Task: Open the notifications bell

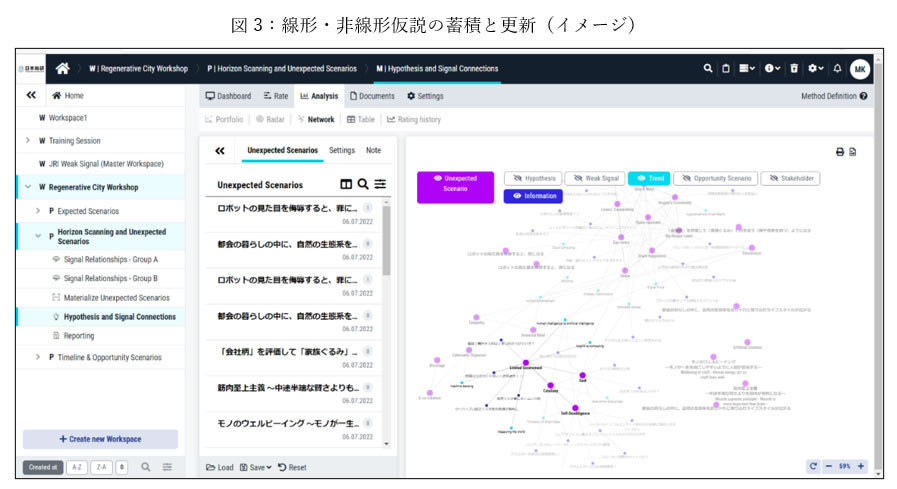Action: click(837, 69)
